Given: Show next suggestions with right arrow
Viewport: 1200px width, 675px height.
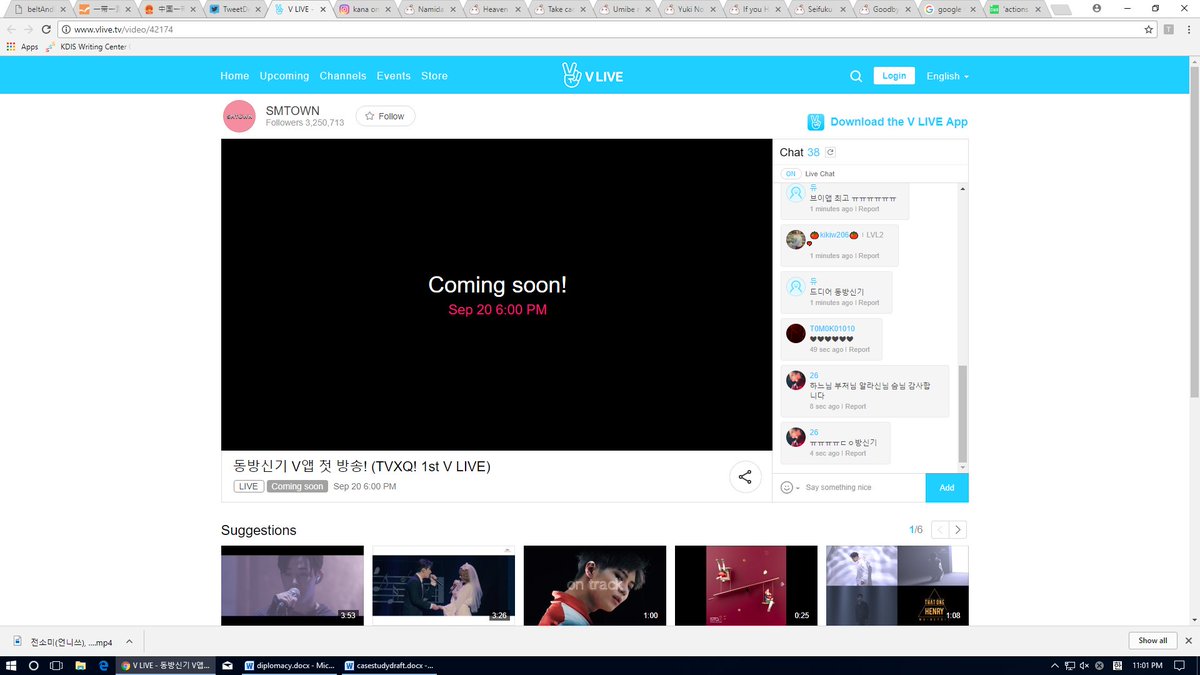Looking at the screenshot, I should coord(959,530).
